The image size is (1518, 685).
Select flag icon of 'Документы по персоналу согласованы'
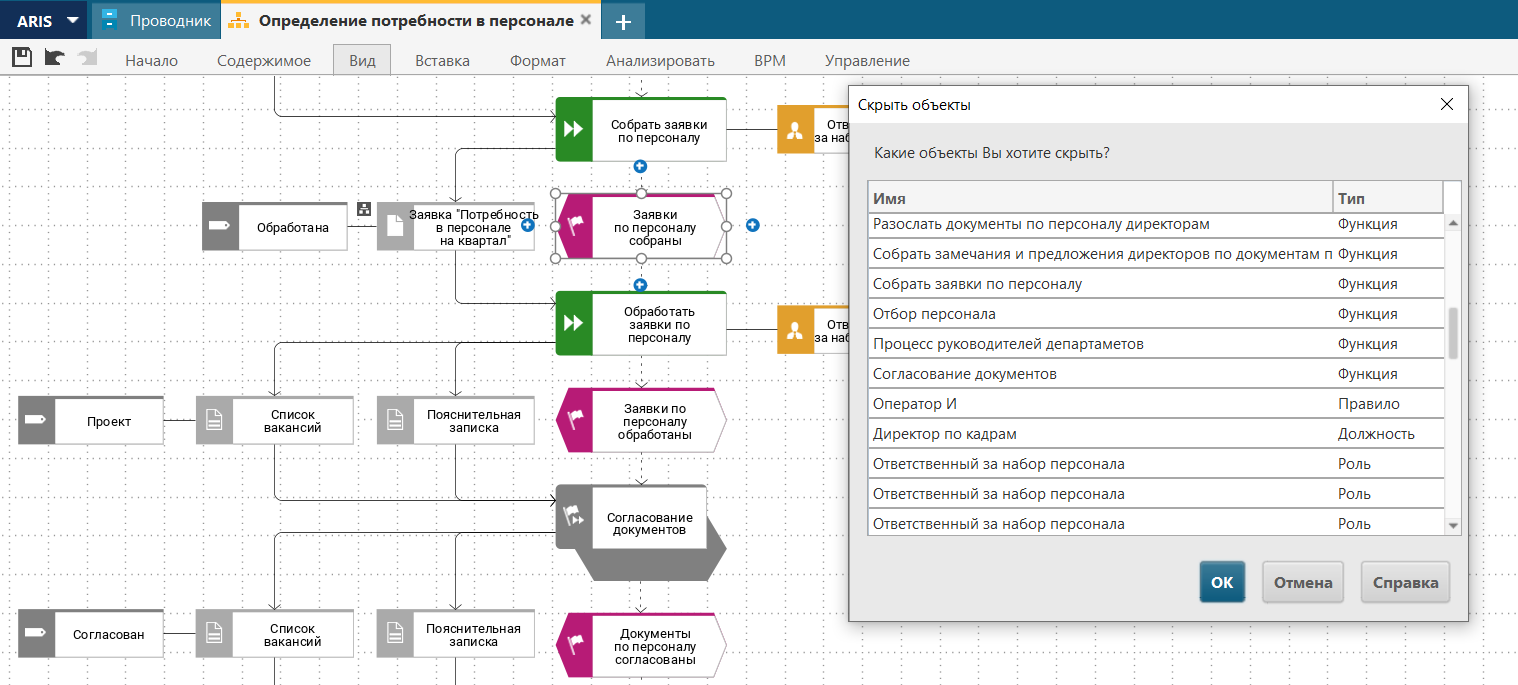pyautogui.click(x=574, y=645)
